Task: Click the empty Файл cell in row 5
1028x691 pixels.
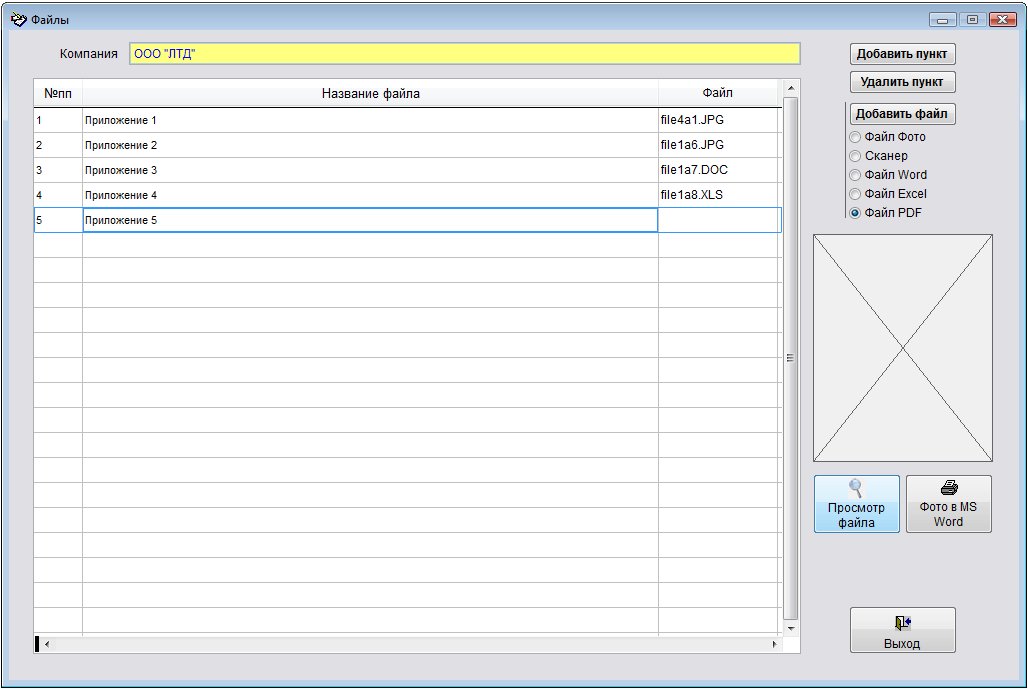Action: point(720,220)
